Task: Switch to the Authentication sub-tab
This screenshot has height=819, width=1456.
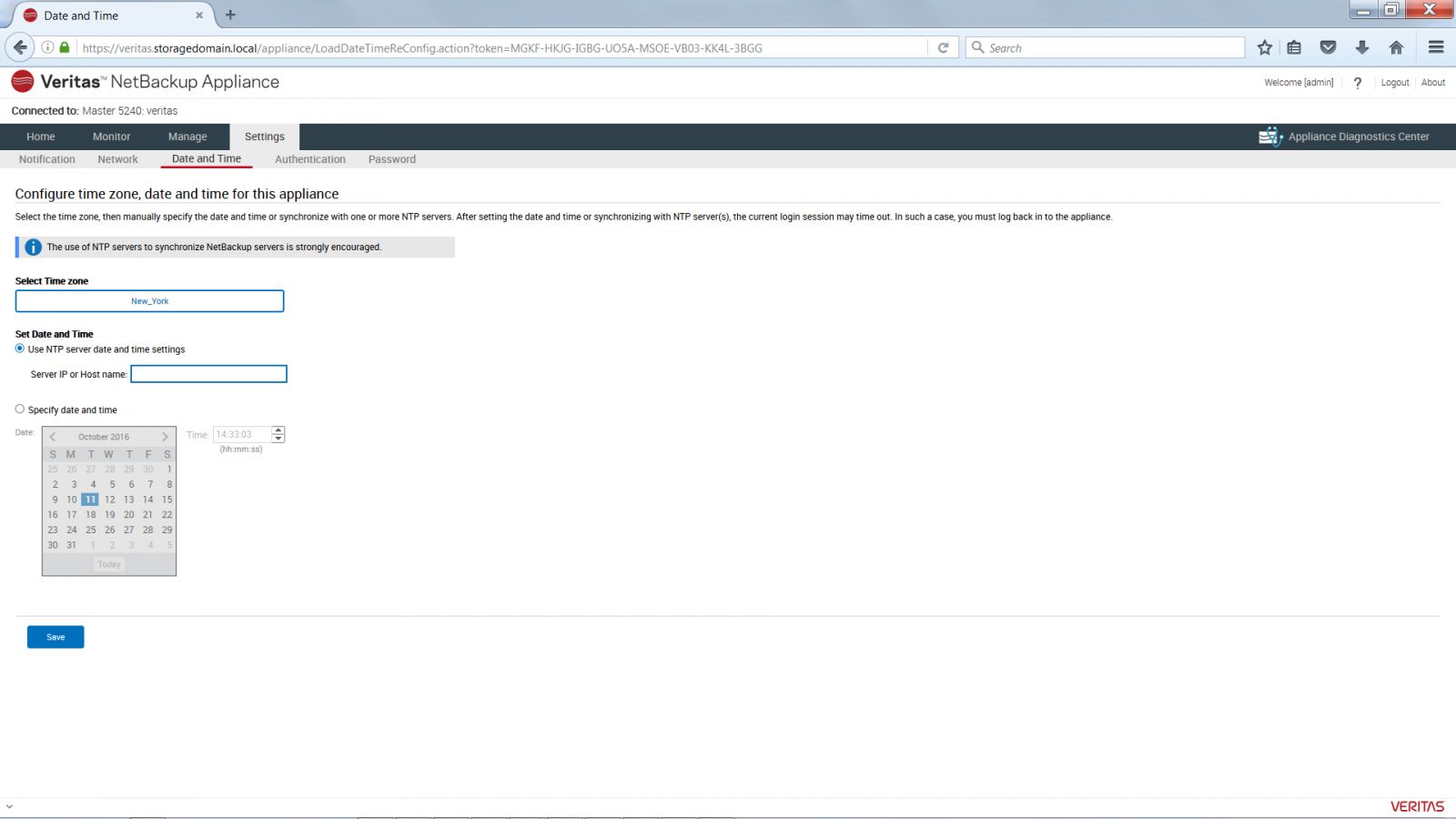Action: pyautogui.click(x=310, y=159)
